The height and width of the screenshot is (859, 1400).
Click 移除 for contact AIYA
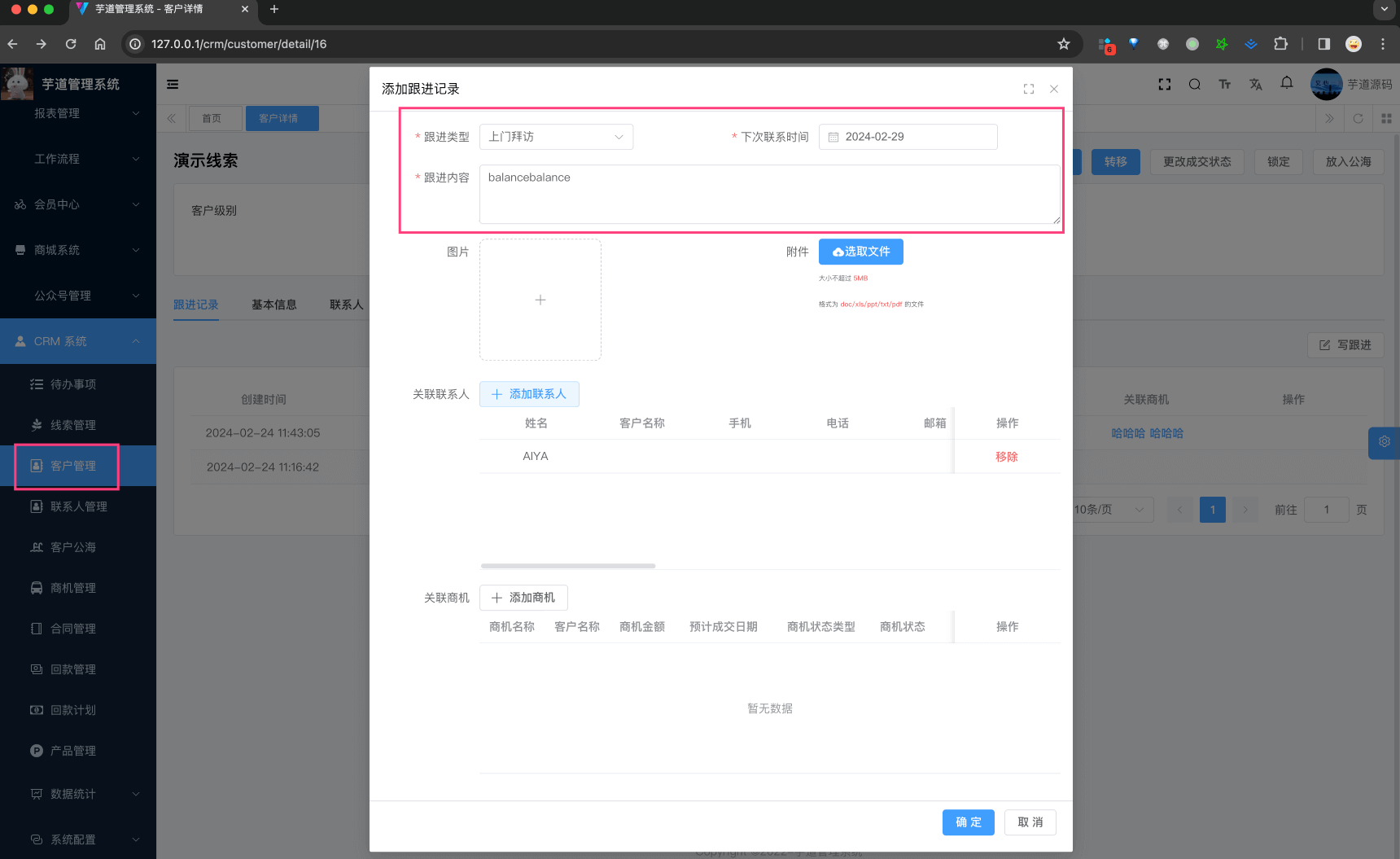tap(1006, 457)
